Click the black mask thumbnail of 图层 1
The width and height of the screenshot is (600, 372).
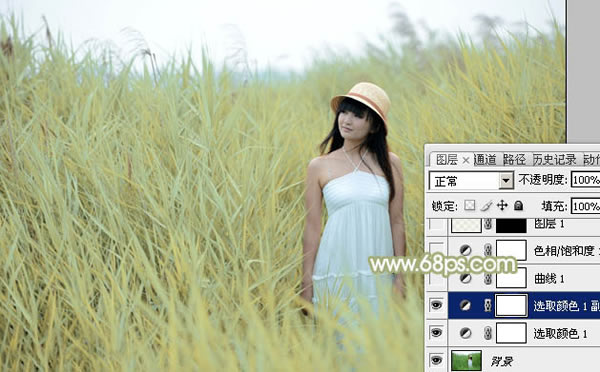(x=511, y=225)
